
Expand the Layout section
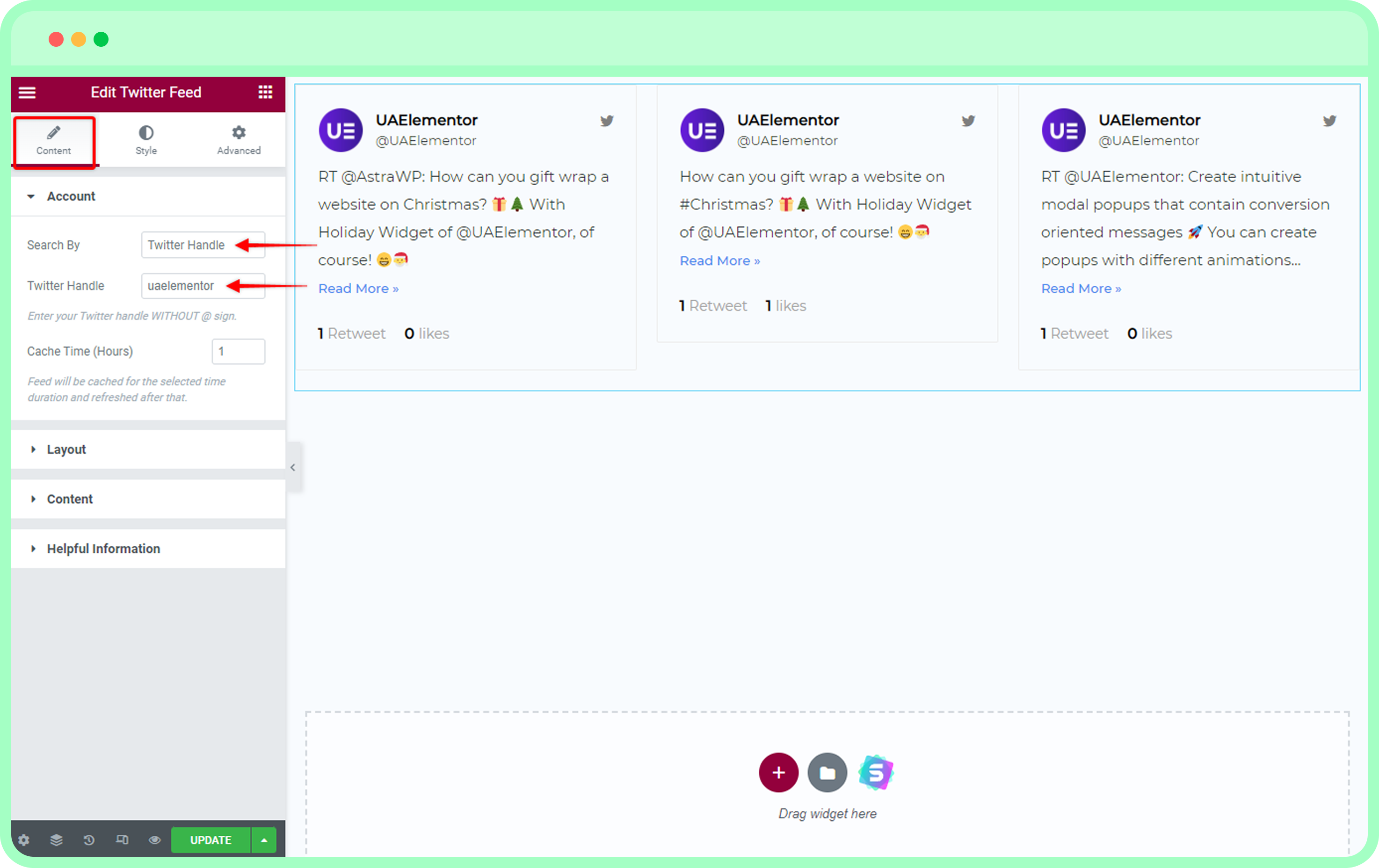(66, 449)
